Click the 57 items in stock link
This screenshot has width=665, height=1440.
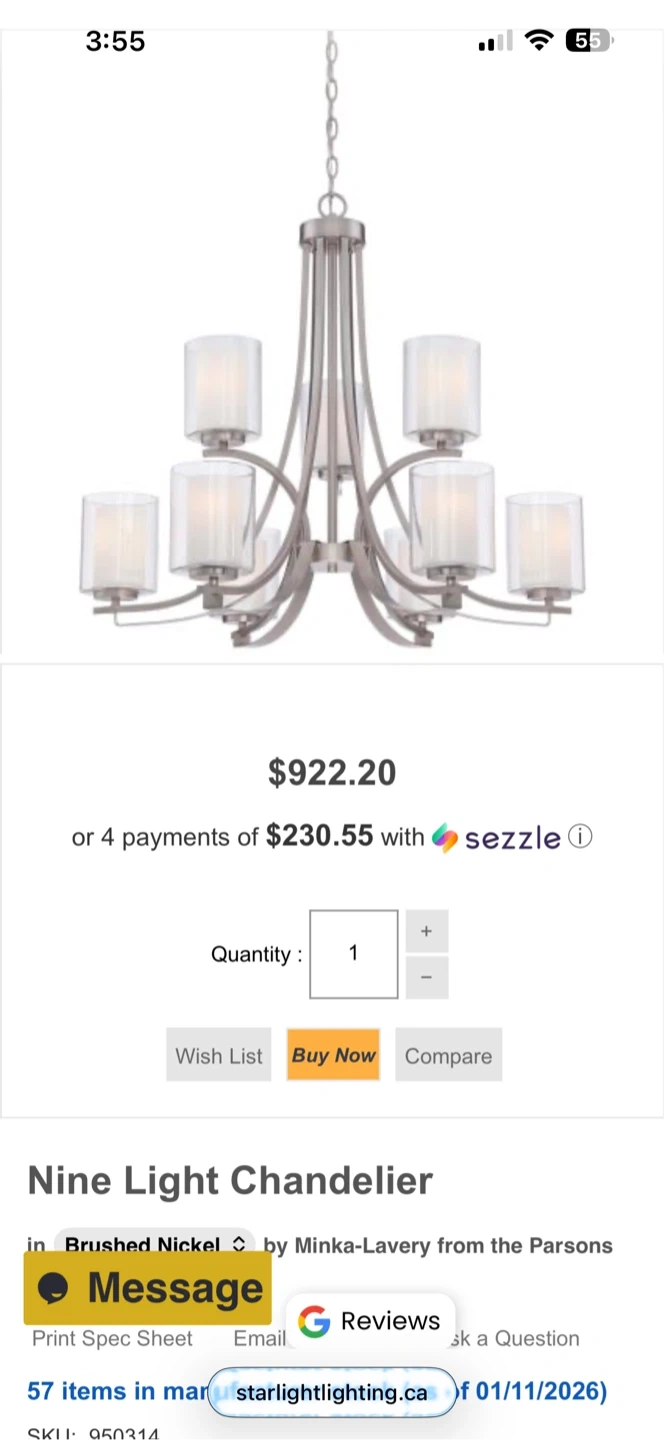(110, 1391)
